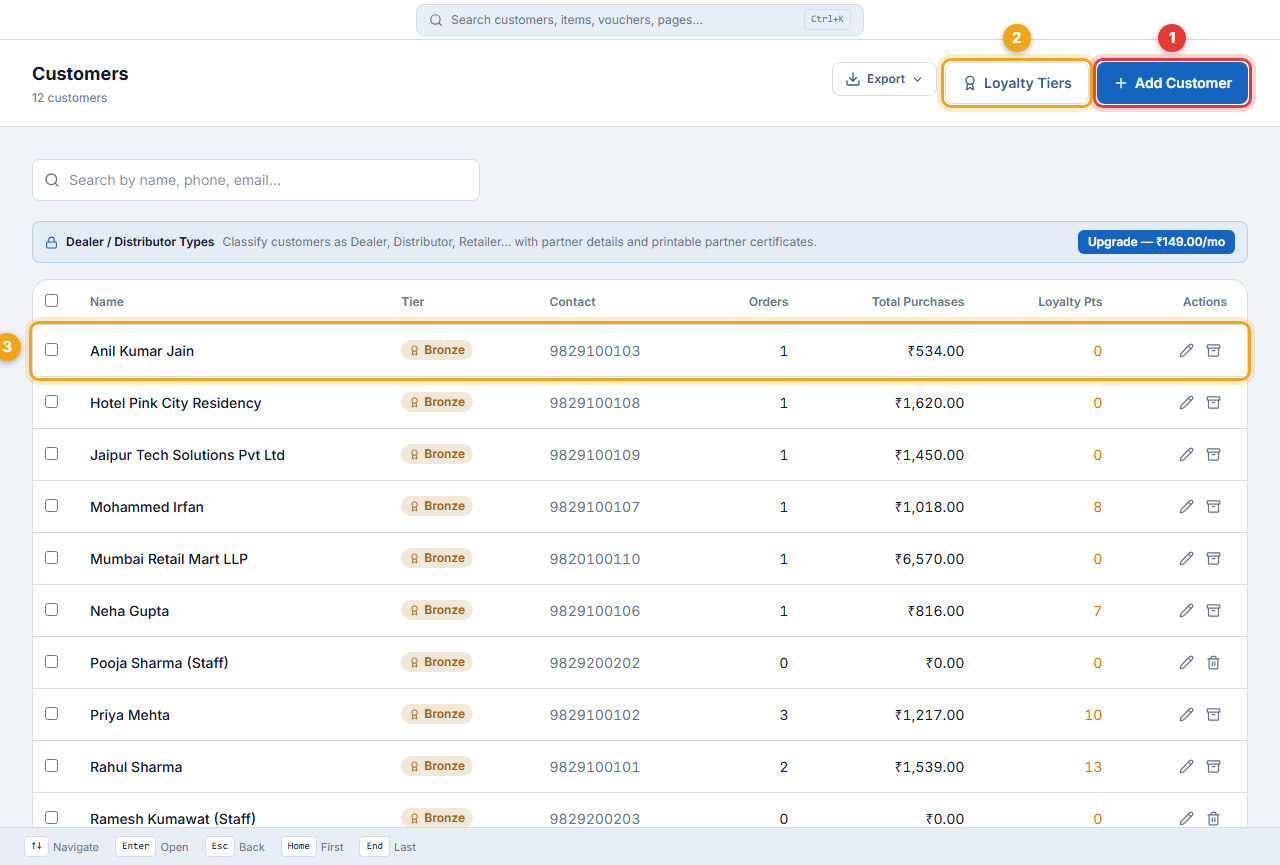Screen dimensions: 1280x865
Task: Edit Anil Kumar Jain with pencil icon
Action: [1187, 350]
